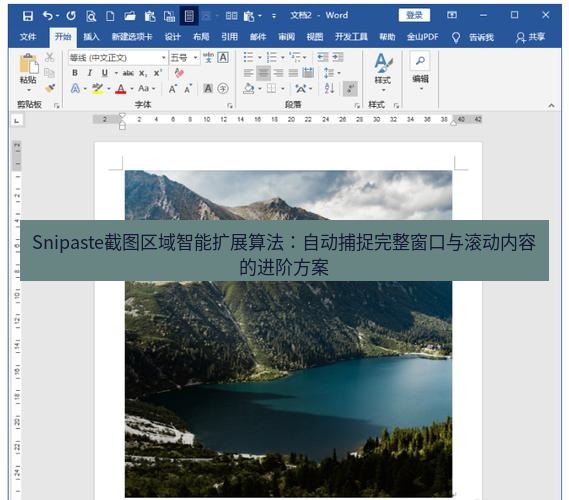Screen dimensions: 569x500
Task: Toggle underline formatting
Action: pyautogui.click(x=105, y=73)
